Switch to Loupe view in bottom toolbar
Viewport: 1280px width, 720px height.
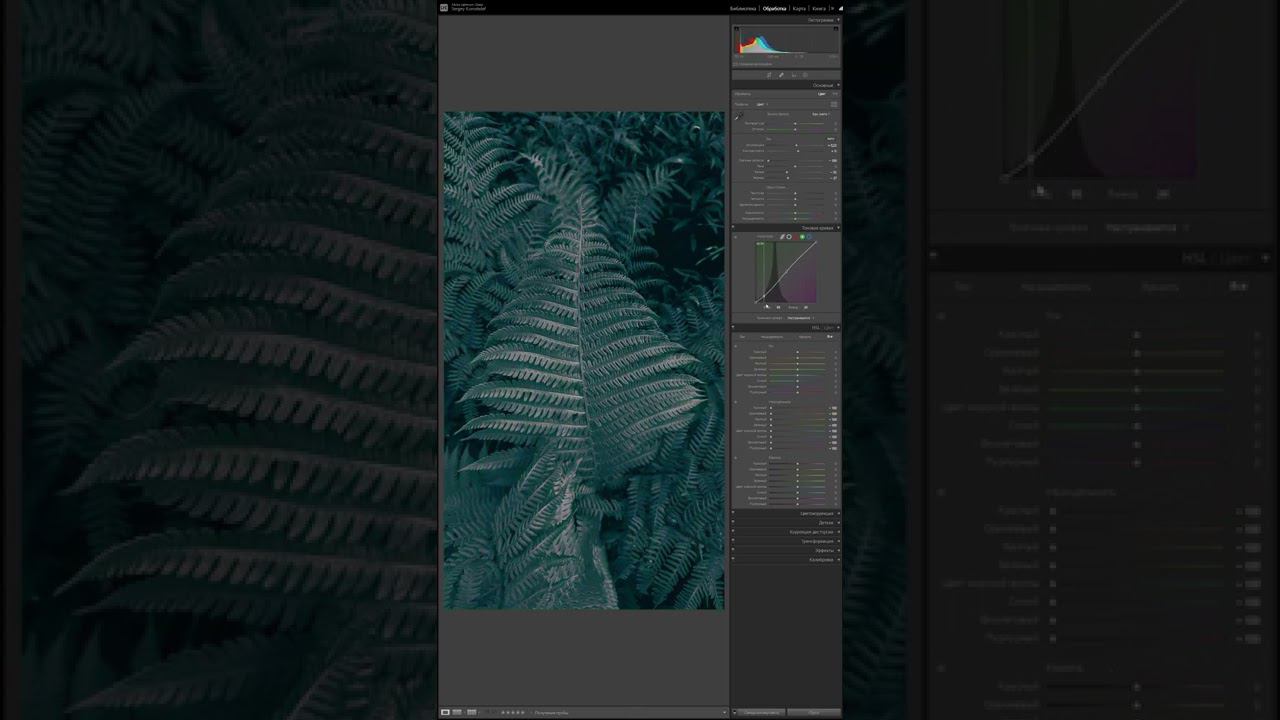click(445, 712)
